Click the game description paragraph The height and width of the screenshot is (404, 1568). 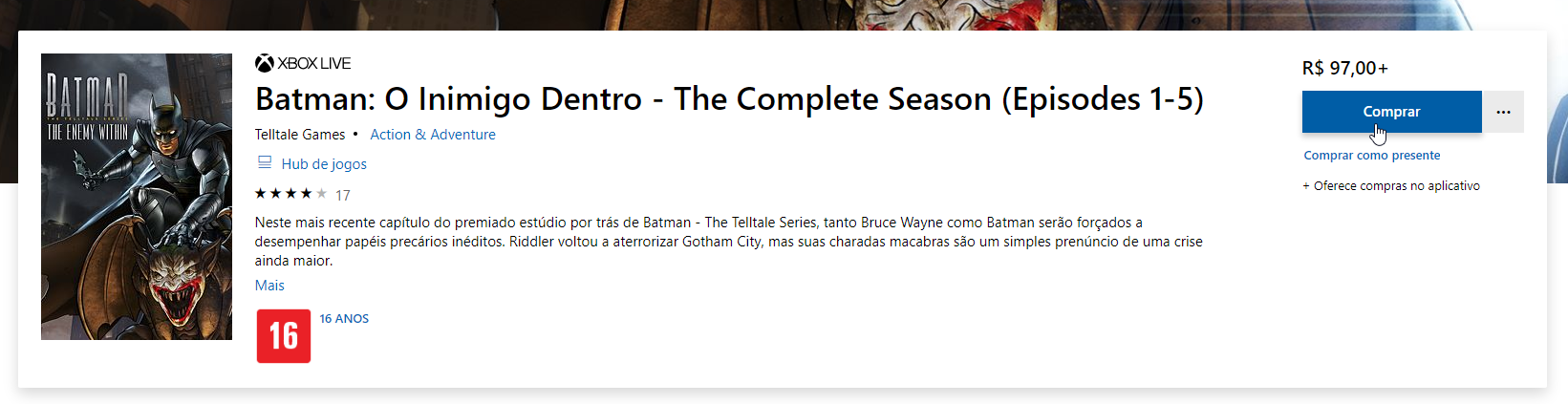728,242
